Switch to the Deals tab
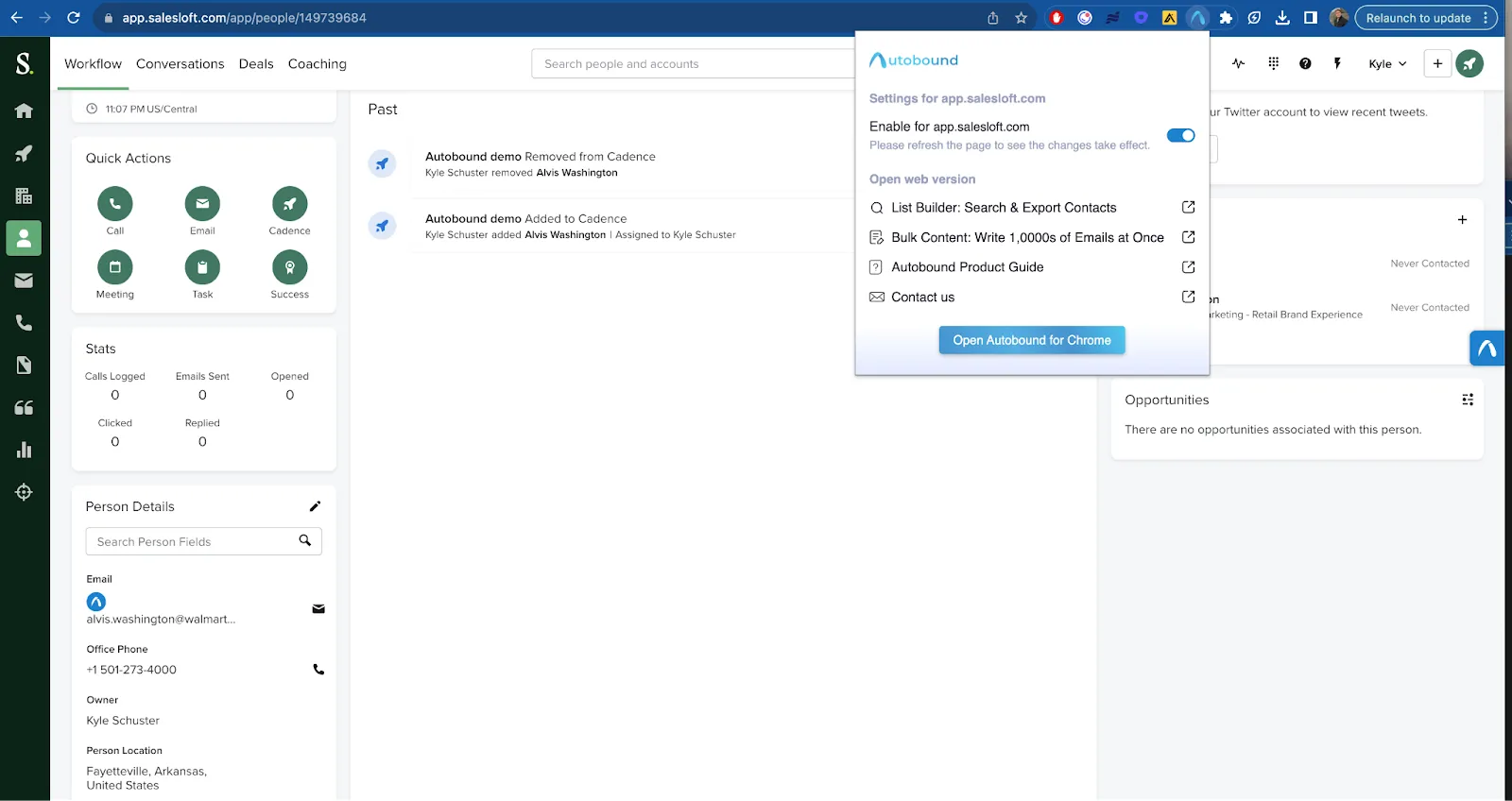 pyautogui.click(x=256, y=63)
